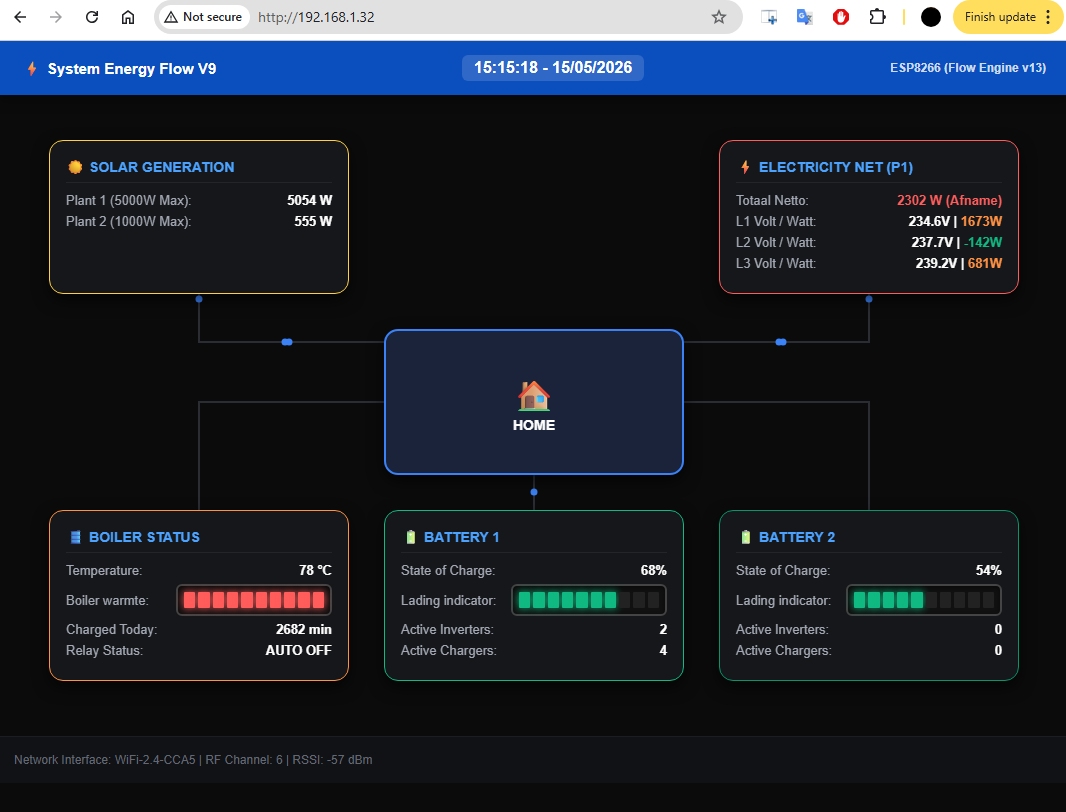Open the Extensions puzzle icon
Screen dimensions: 1066x812
coord(878,17)
